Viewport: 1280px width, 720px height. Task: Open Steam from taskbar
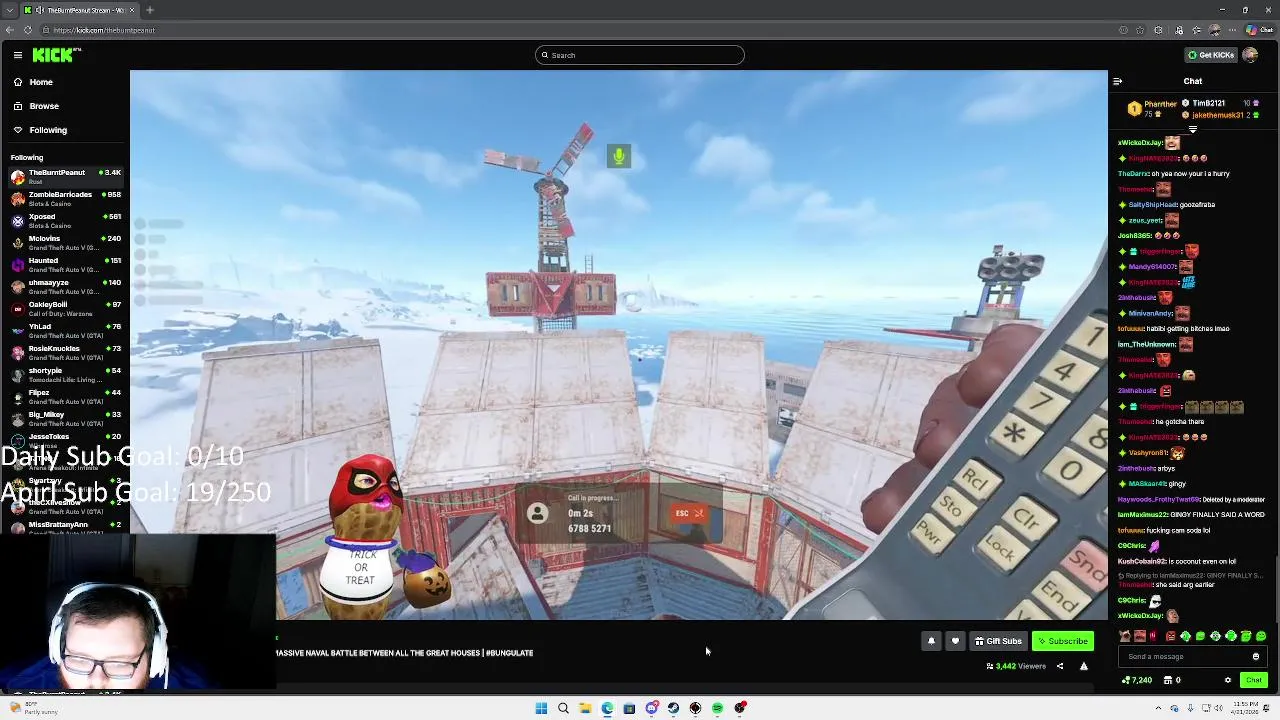(673, 708)
